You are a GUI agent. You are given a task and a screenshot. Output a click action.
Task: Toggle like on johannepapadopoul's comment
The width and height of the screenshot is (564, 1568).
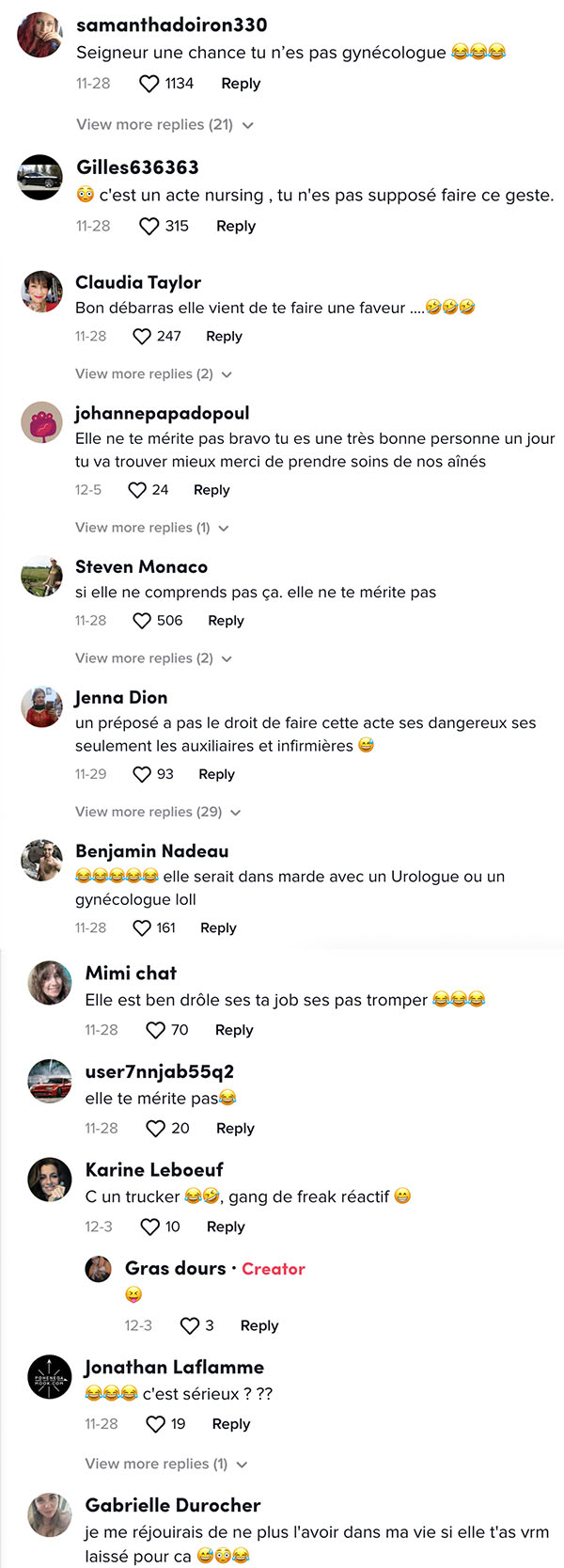tap(137, 490)
